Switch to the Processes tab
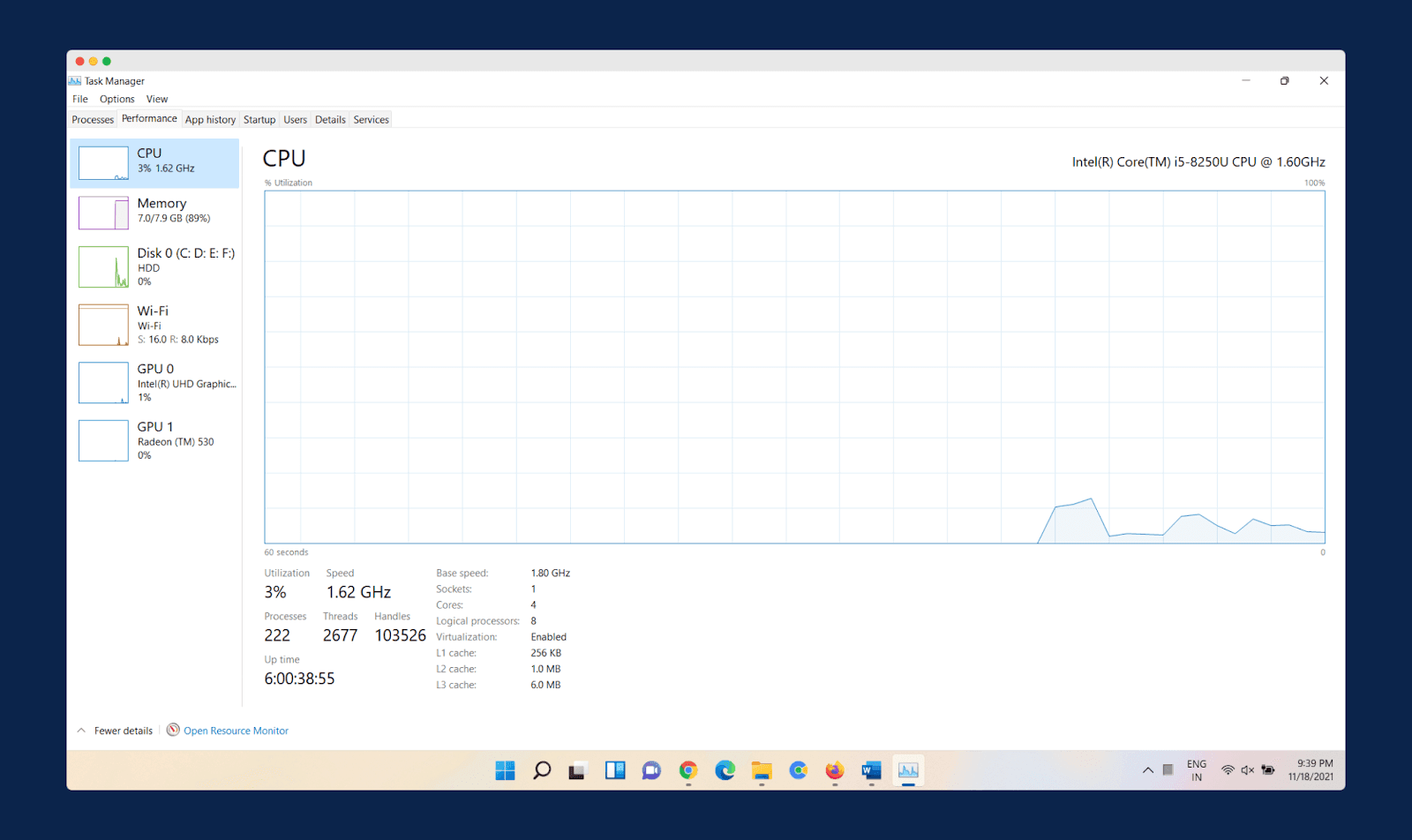Image resolution: width=1412 pixels, height=840 pixels. 93,120
